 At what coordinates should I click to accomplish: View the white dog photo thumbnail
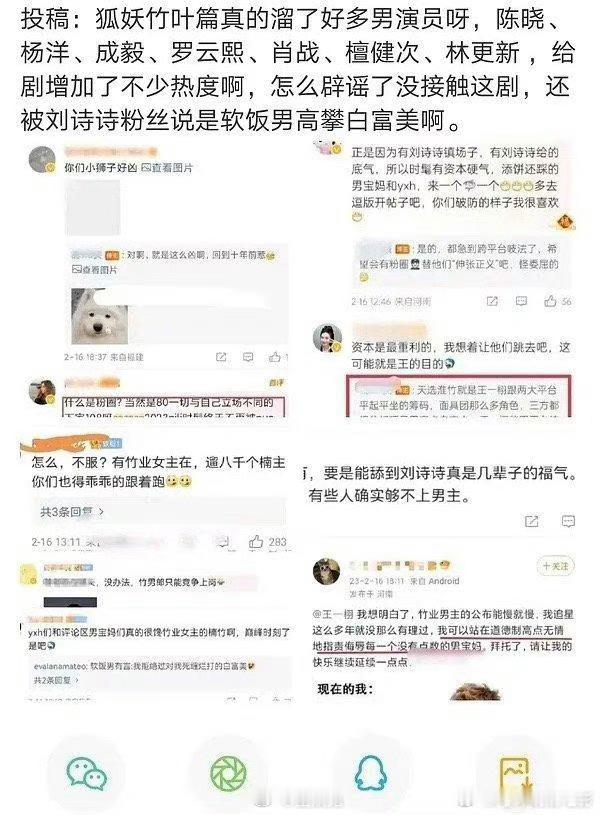(100, 316)
